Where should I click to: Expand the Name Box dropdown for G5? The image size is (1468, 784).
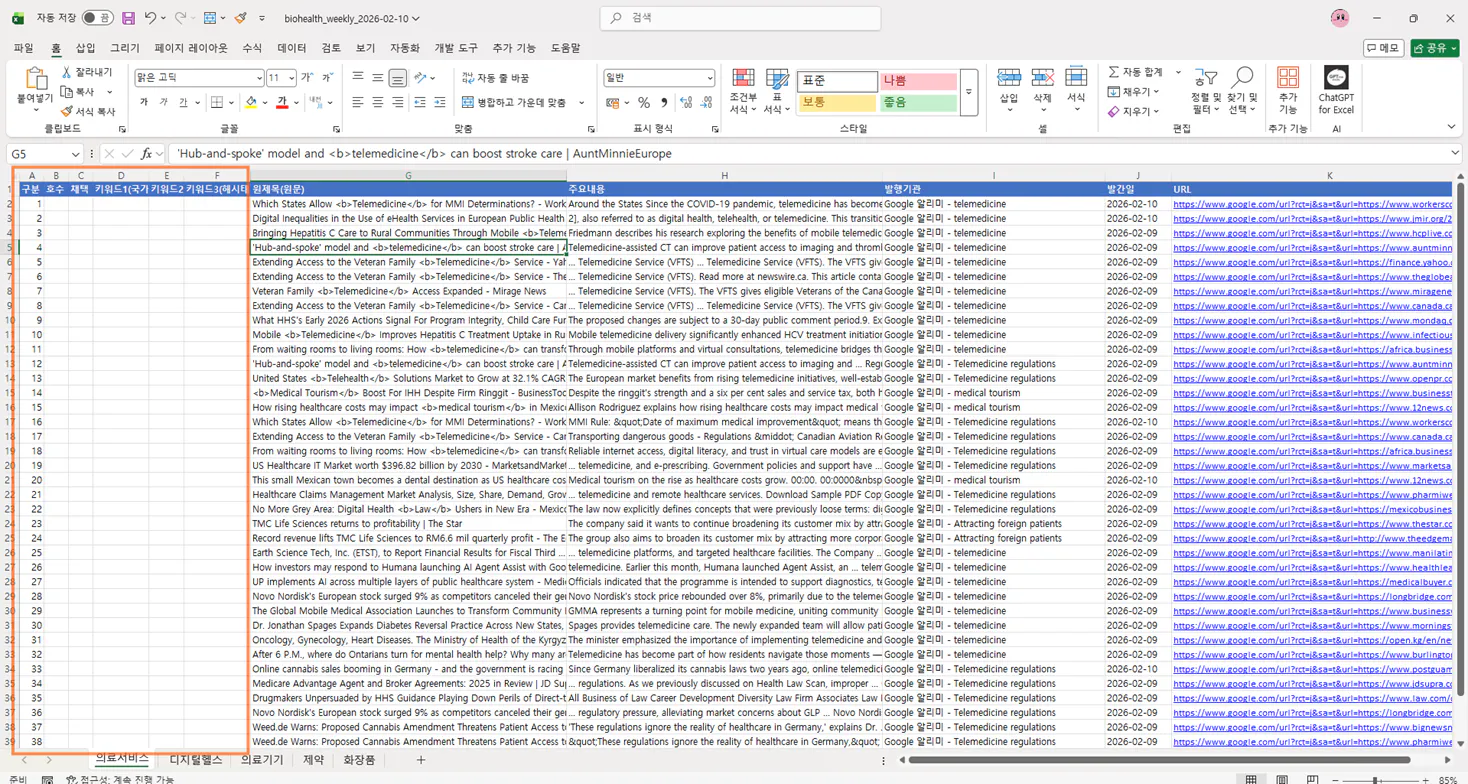(x=75, y=154)
